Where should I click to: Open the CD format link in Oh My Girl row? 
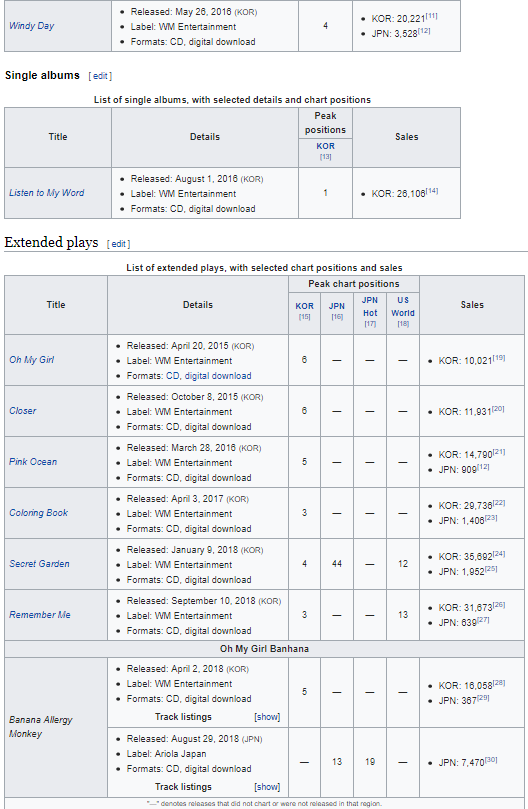[172, 376]
